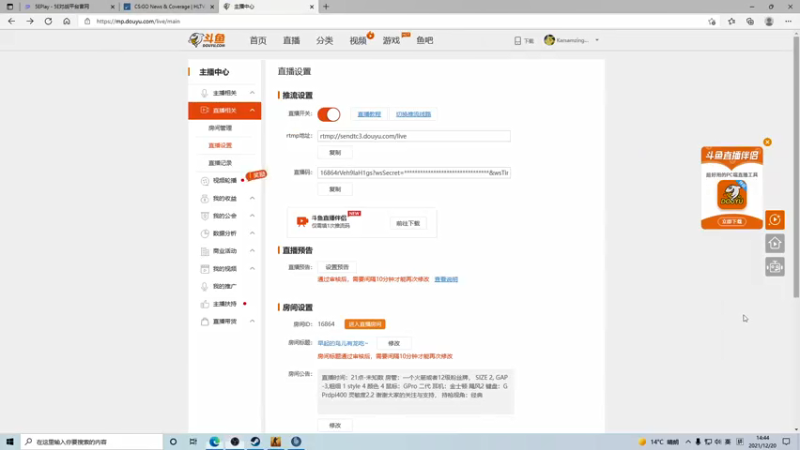Click the microphone icon beside 主播相关
This screenshot has height=450, width=800.
pyautogui.click(x=204, y=93)
